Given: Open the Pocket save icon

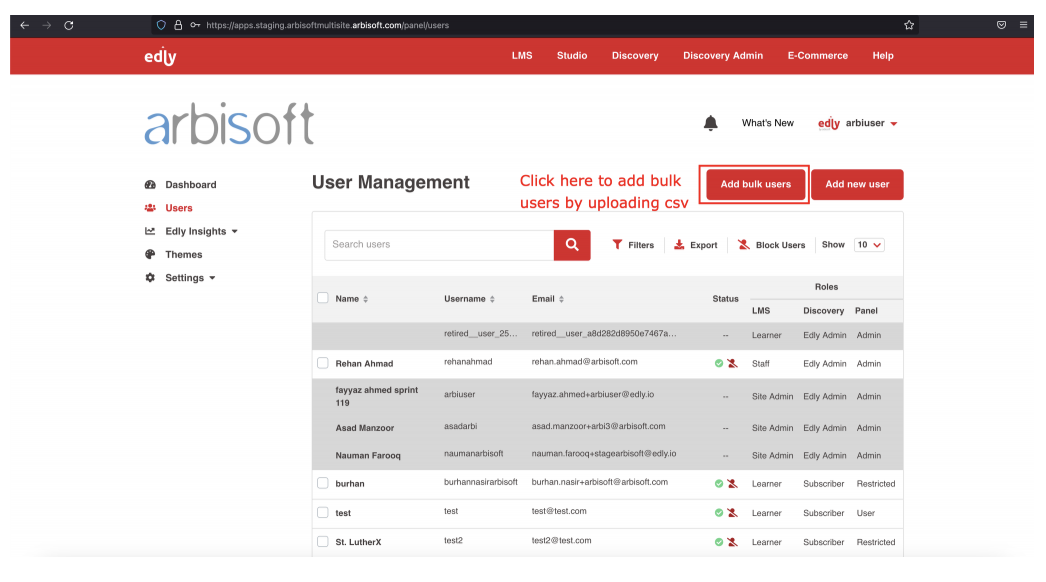Looking at the screenshot, I should coord(1001,25).
